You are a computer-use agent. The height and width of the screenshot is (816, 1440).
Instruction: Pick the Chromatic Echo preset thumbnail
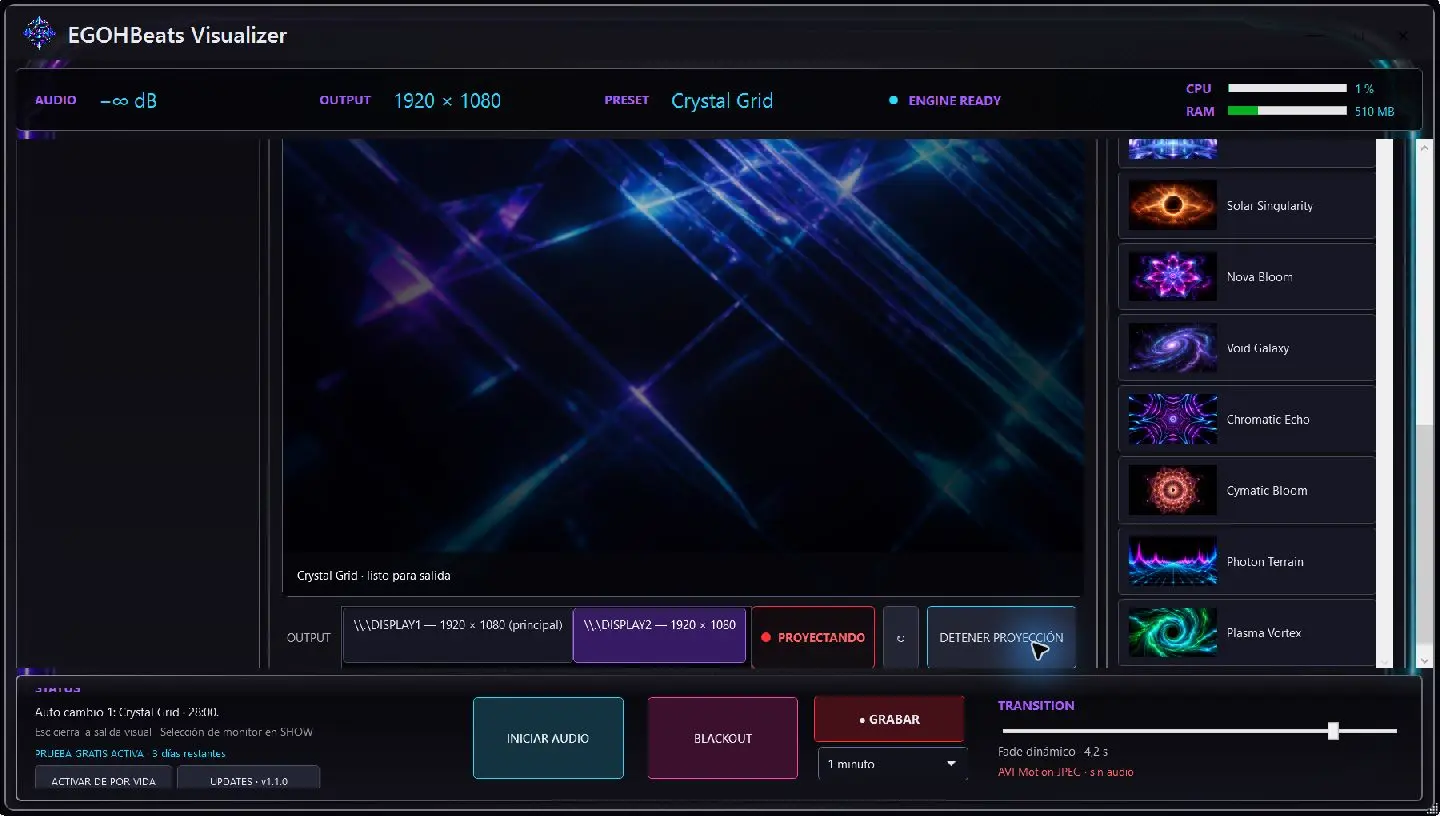(1172, 419)
